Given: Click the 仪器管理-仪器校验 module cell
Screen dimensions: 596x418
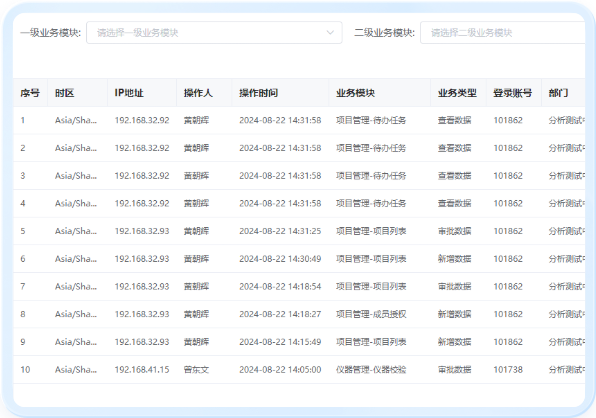Looking at the screenshot, I should pyautogui.click(x=371, y=370).
